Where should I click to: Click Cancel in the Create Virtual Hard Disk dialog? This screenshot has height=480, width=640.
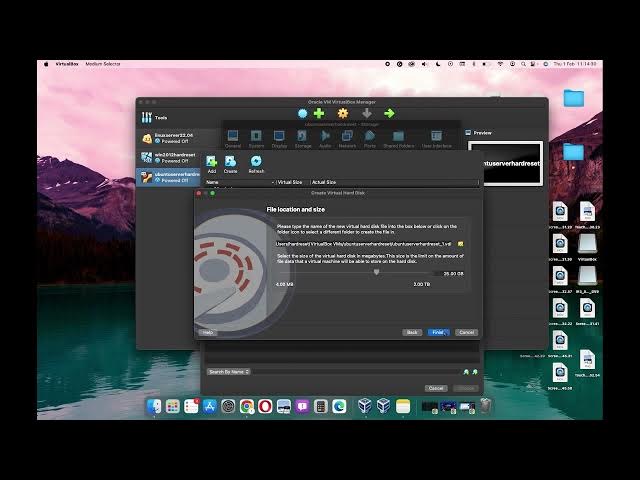[466, 332]
